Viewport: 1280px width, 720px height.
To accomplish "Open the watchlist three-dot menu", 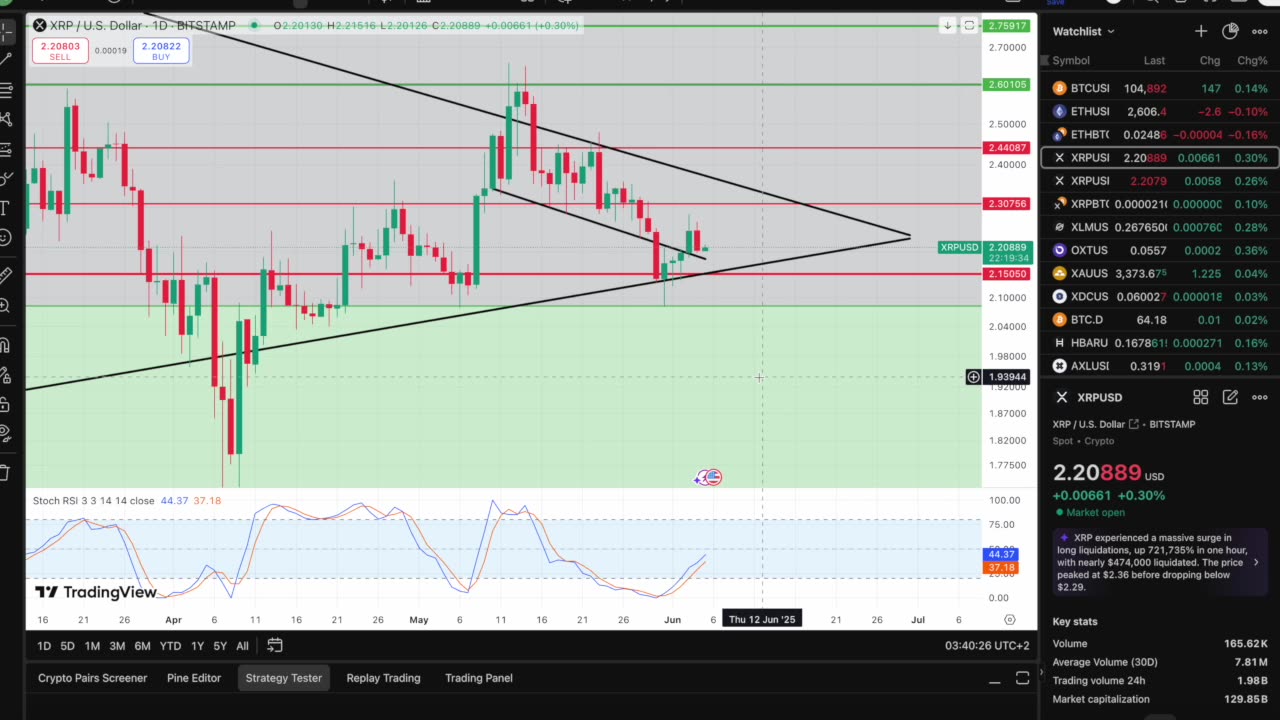I will [x=1259, y=32].
